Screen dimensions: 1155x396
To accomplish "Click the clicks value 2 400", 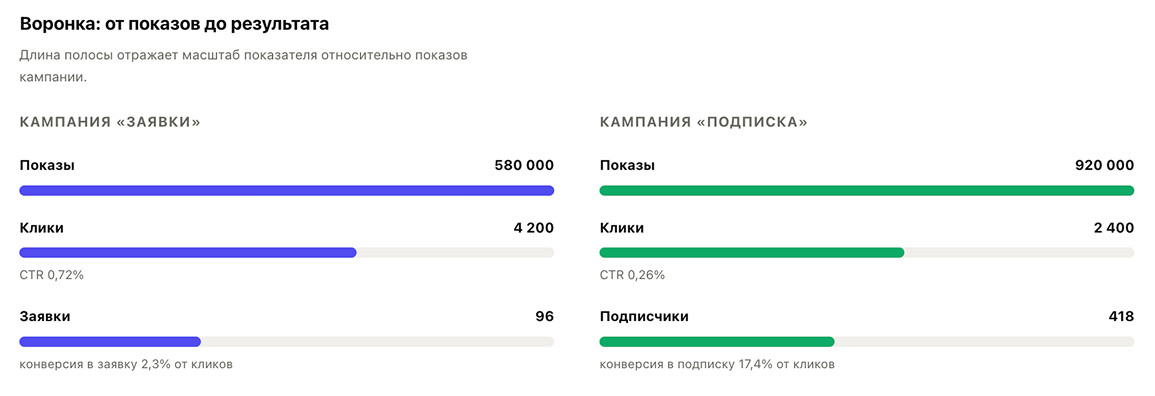I will 1114,228.
